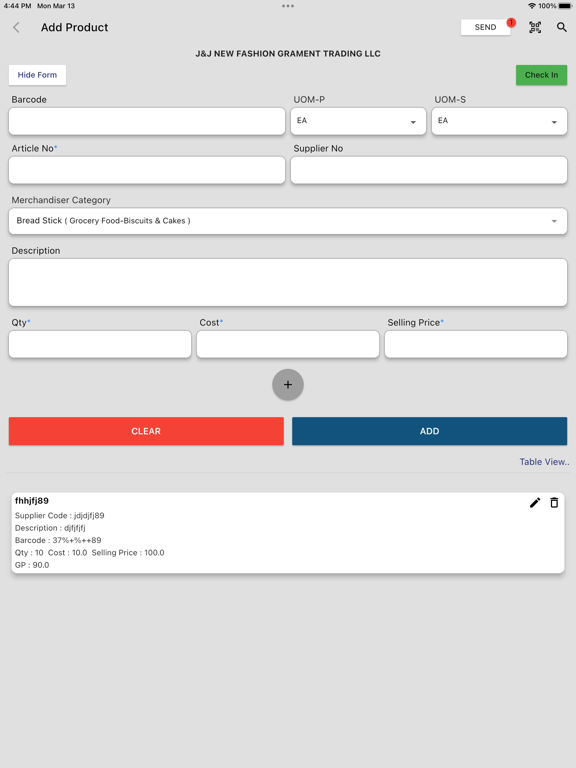Select the fhhjfj89 product title

coord(32,501)
